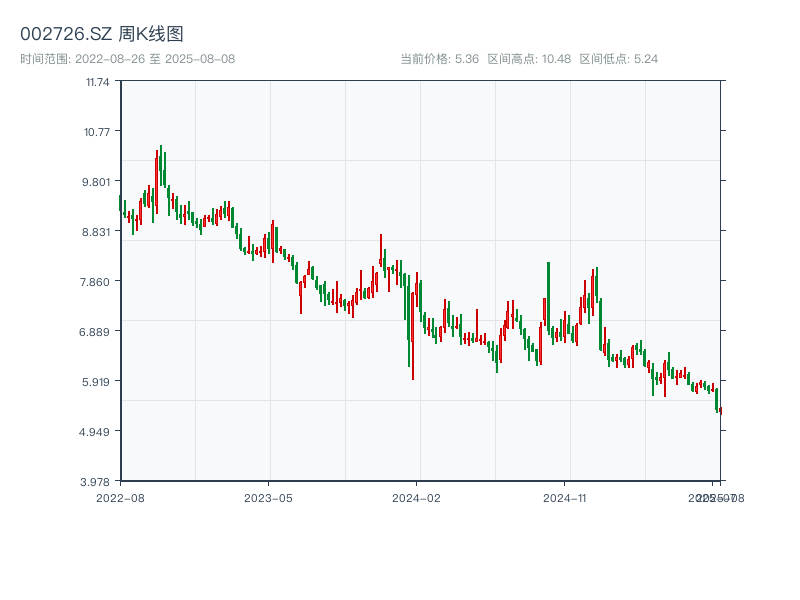Image resolution: width=800 pixels, height=600 pixels.
Task: Click the 10.77 y-axis price label
Action: coord(98,132)
